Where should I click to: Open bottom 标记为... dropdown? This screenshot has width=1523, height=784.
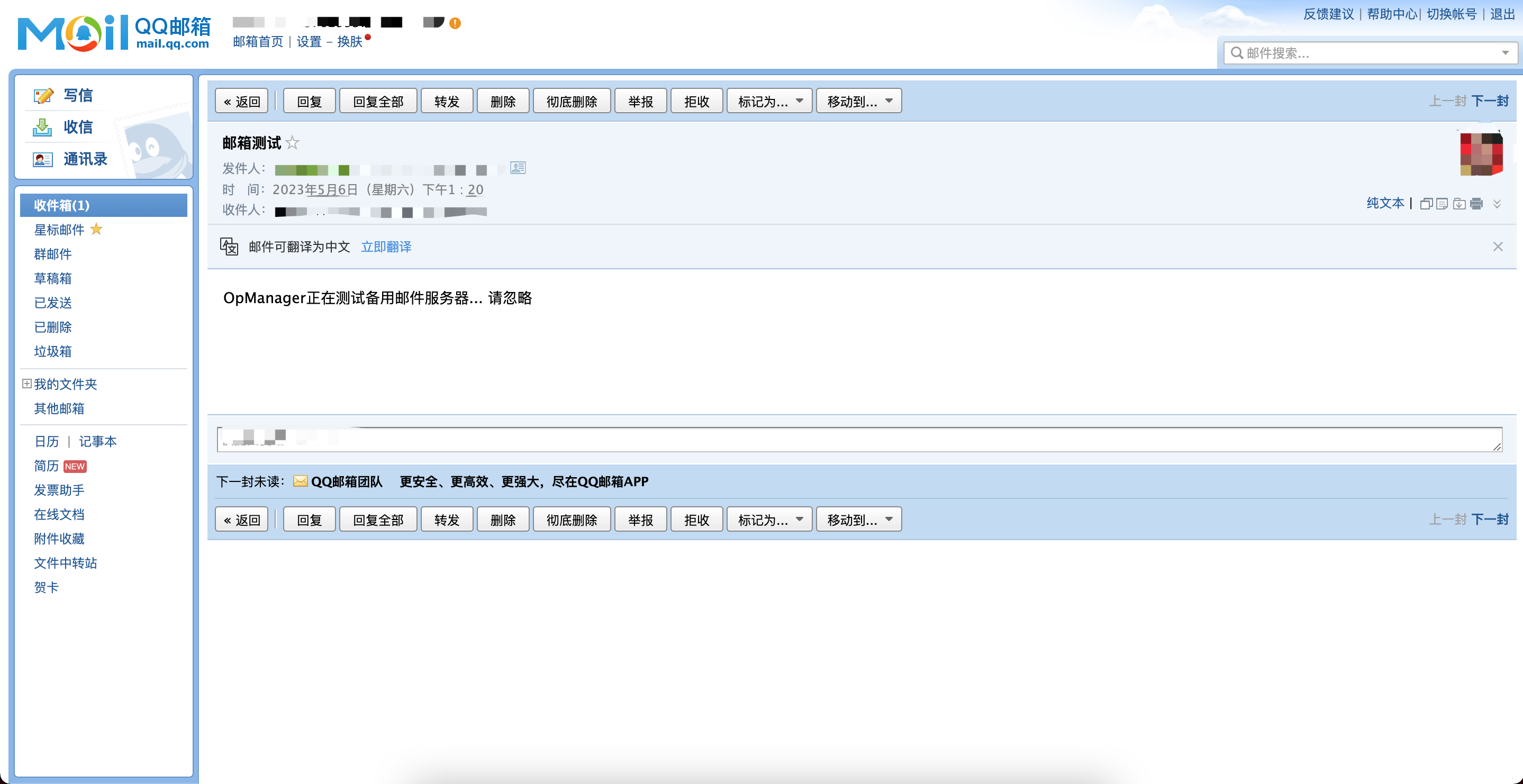769,519
